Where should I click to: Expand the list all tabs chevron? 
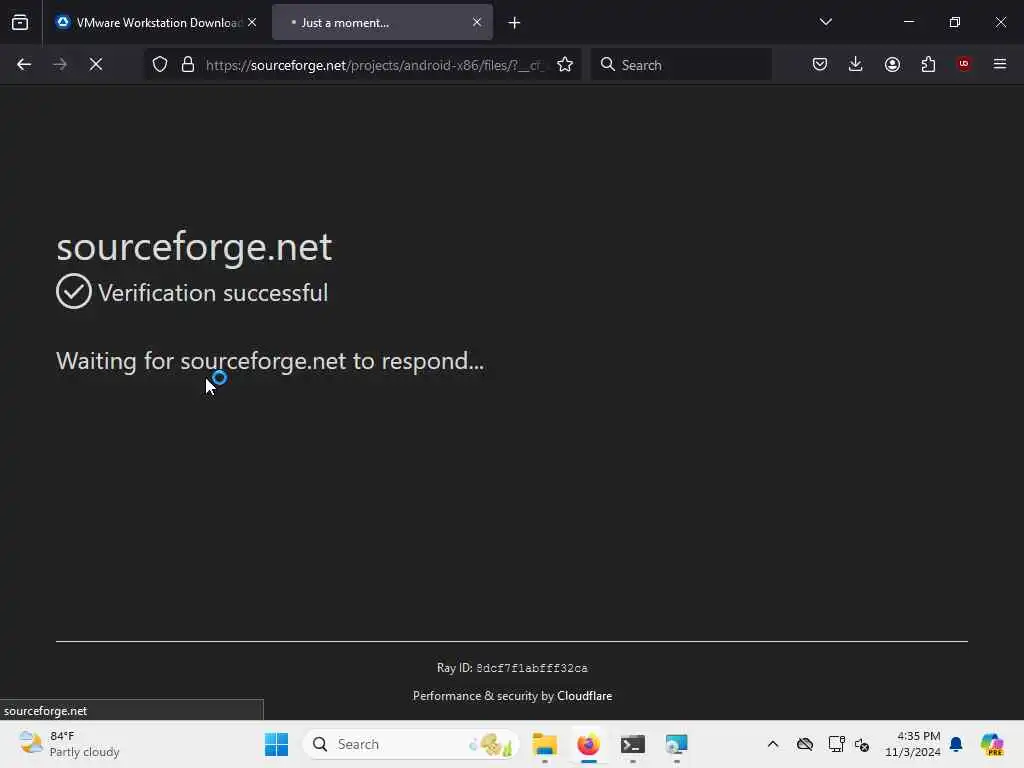click(x=825, y=22)
